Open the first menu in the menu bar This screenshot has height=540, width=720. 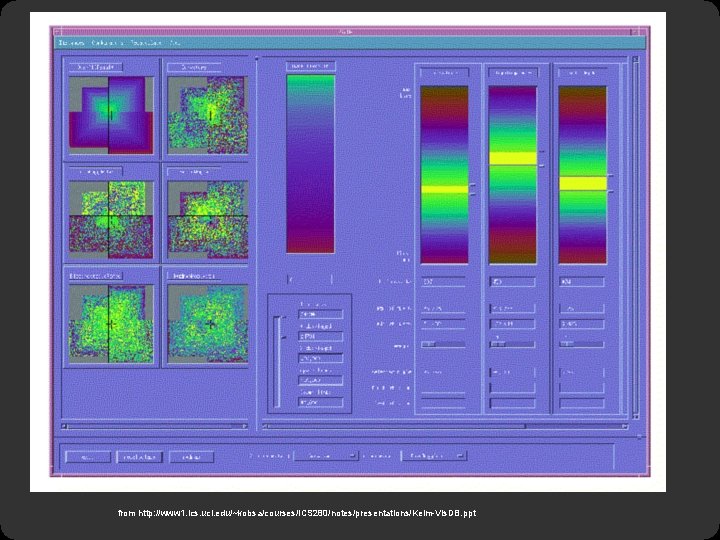72,43
